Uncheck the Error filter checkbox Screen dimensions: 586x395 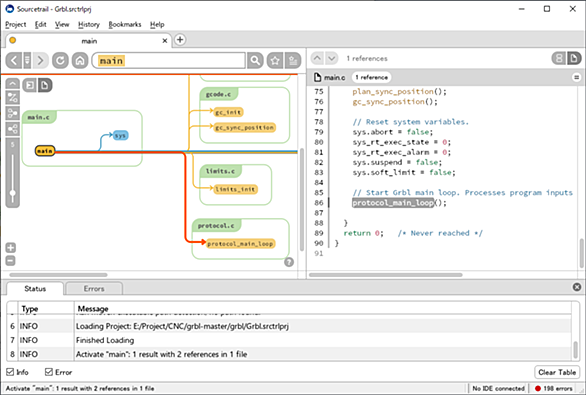49,372
